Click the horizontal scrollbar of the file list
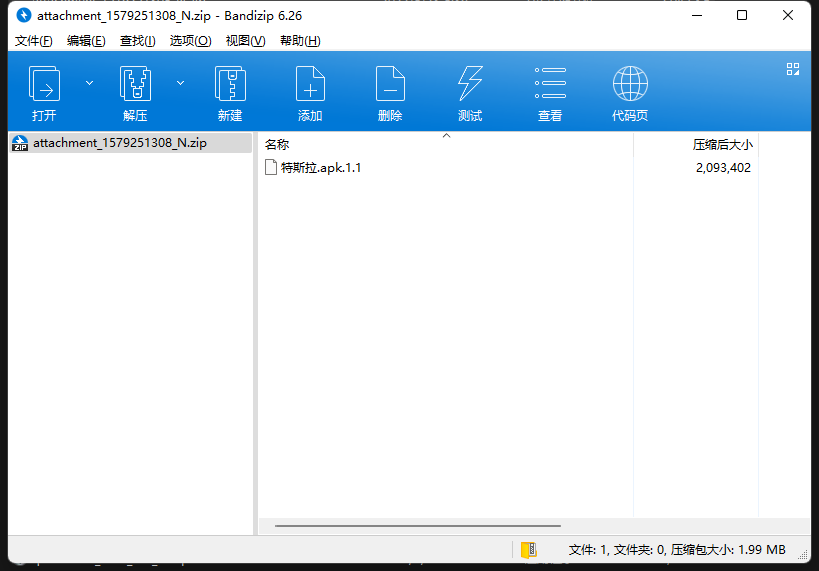 click(x=418, y=526)
